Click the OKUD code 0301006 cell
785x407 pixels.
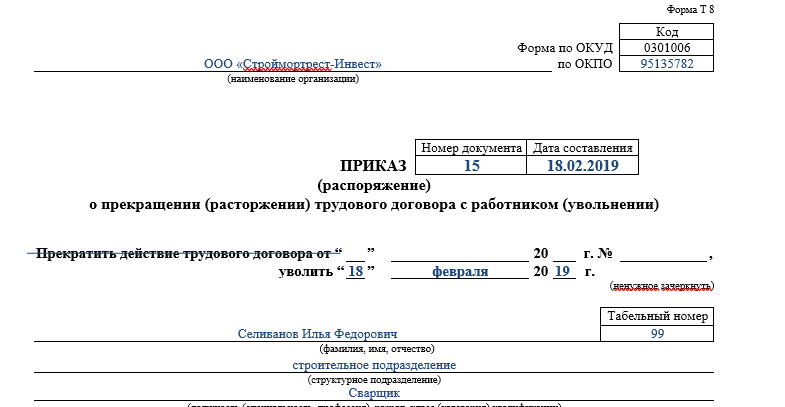pyautogui.click(x=666, y=48)
